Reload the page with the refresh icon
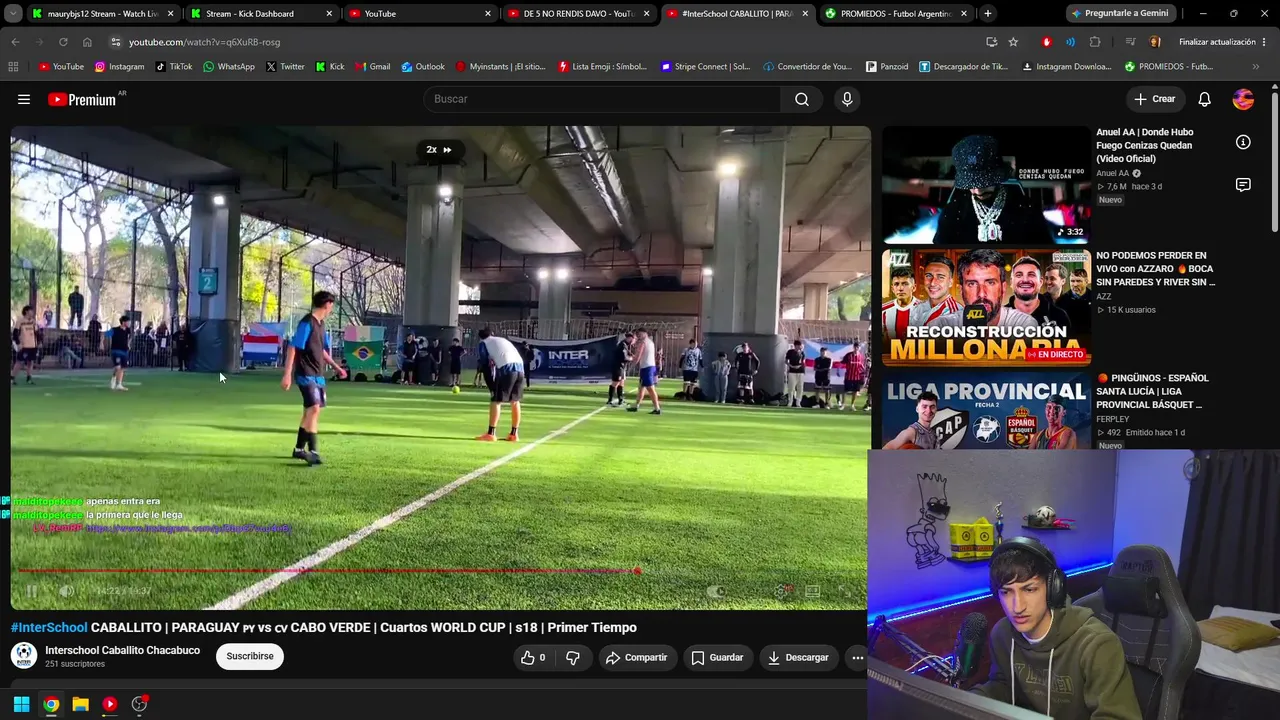The image size is (1280, 720). click(63, 42)
